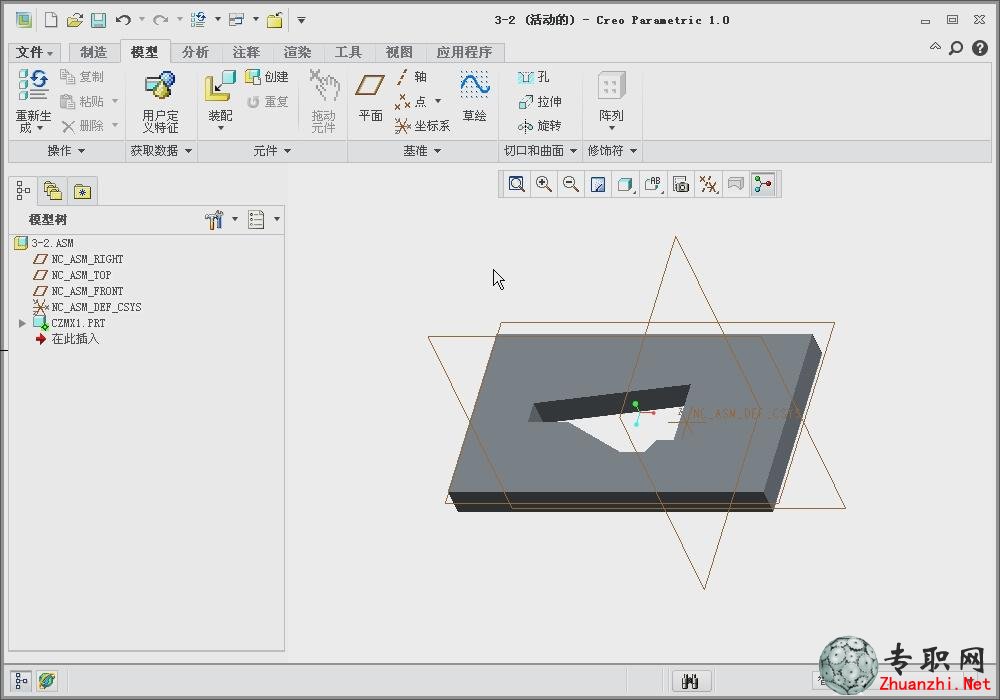
Task: Switch to the 工具 ribbon tab
Action: [x=348, y=52]
